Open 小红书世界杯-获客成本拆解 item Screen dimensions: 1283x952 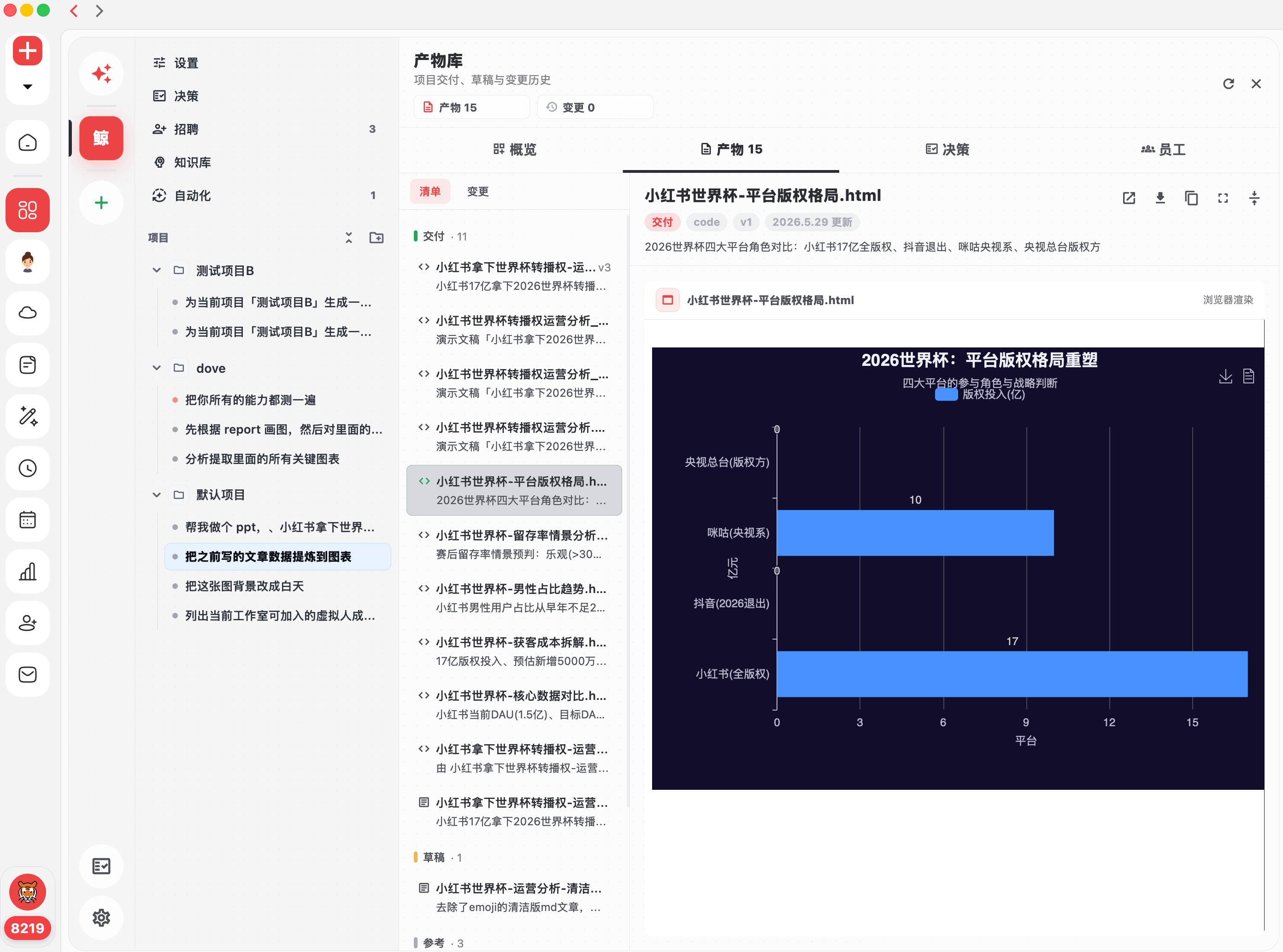coord(514,651)
